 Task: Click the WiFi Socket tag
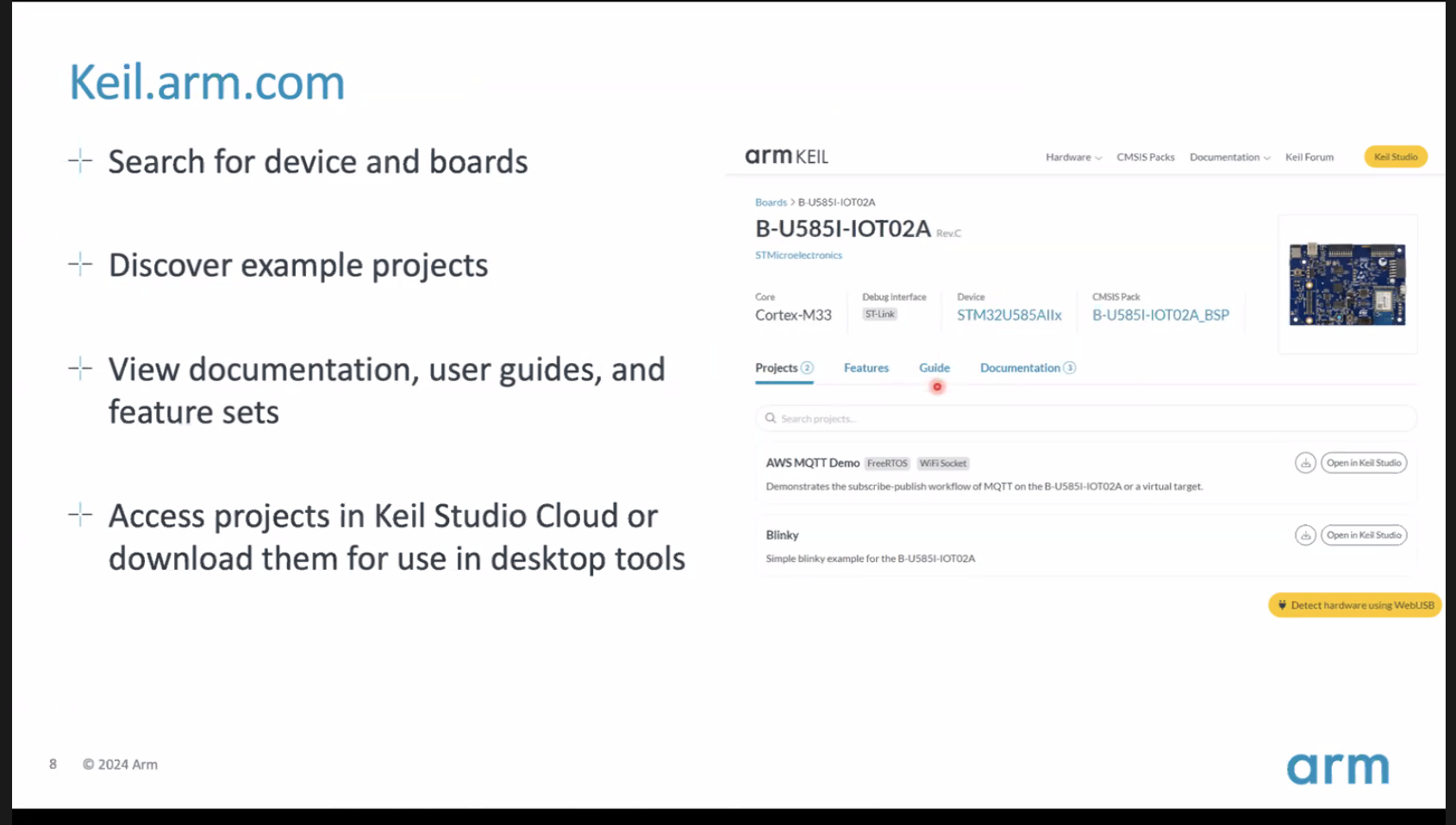[x=943, y=464]
